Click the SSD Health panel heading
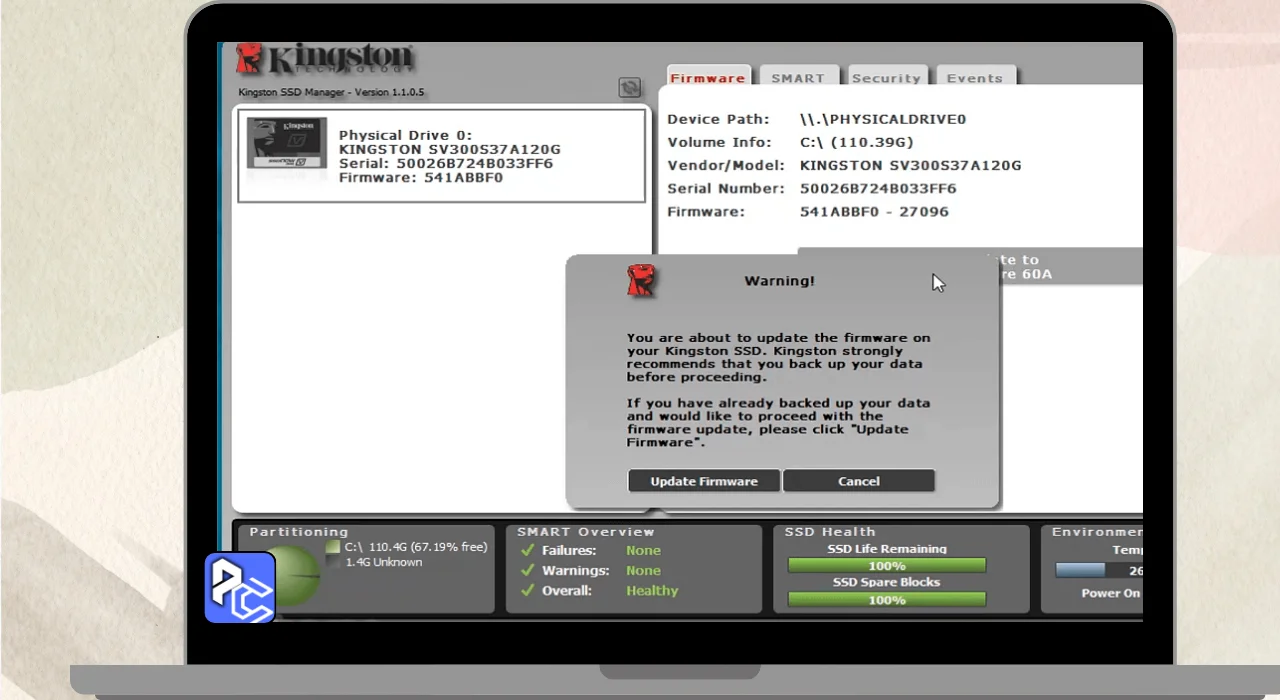 (830, 532)
